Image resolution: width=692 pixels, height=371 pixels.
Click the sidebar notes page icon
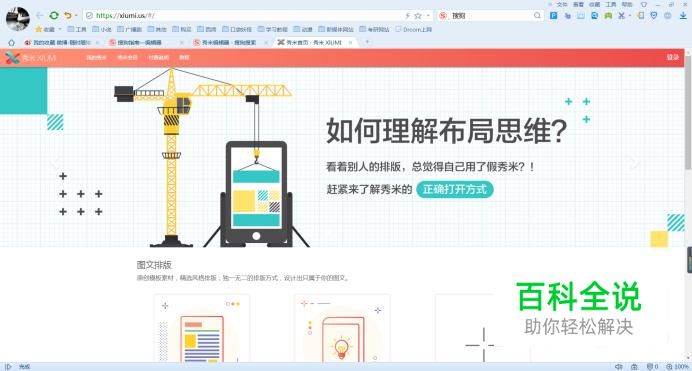point(641,15)
